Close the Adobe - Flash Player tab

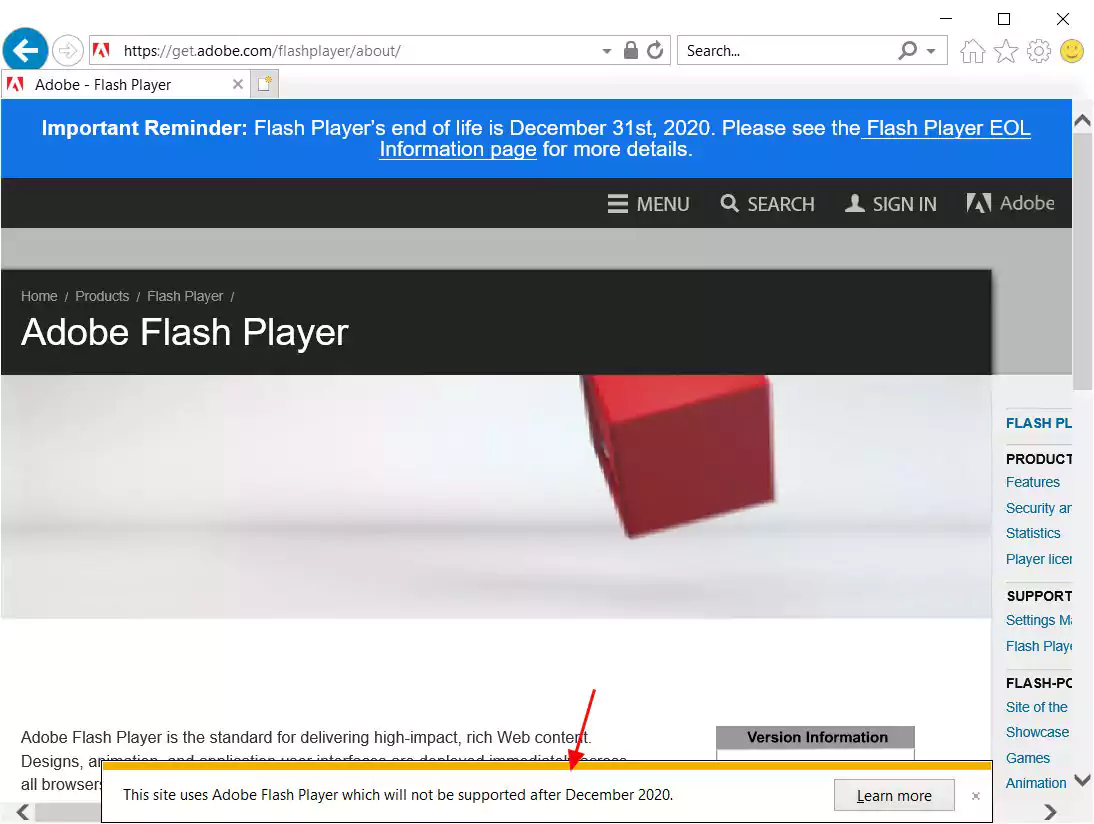pos(238,84)
